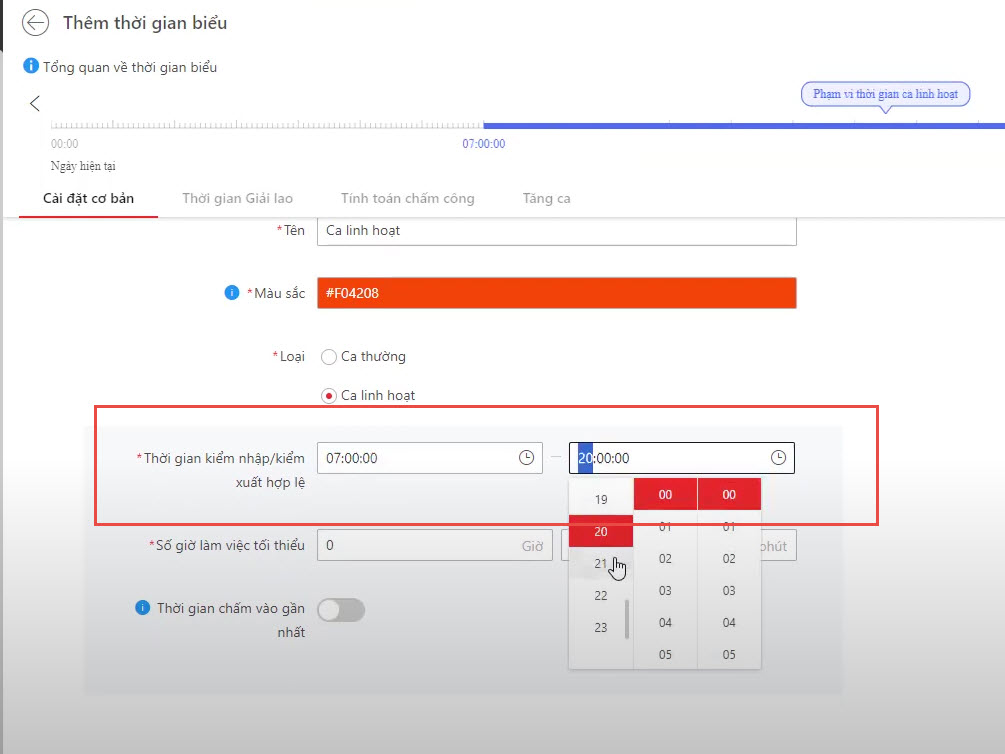1005x754 pixels.
Task: Enable the Thời gian chấm vào gần nhất toggle
Action: (x=341, y=609)
